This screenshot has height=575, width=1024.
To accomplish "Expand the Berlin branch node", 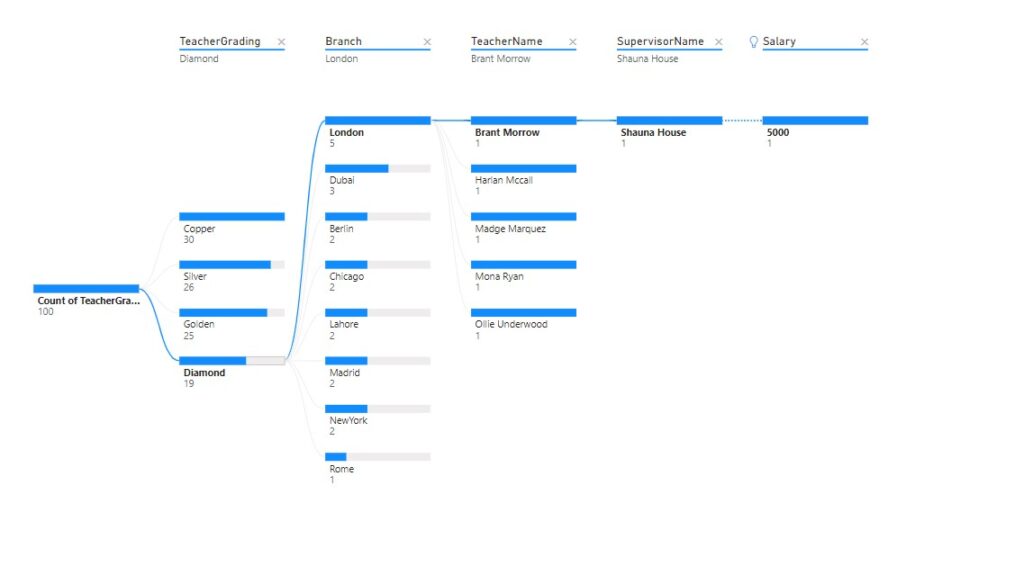I will (x=377, y=228).
